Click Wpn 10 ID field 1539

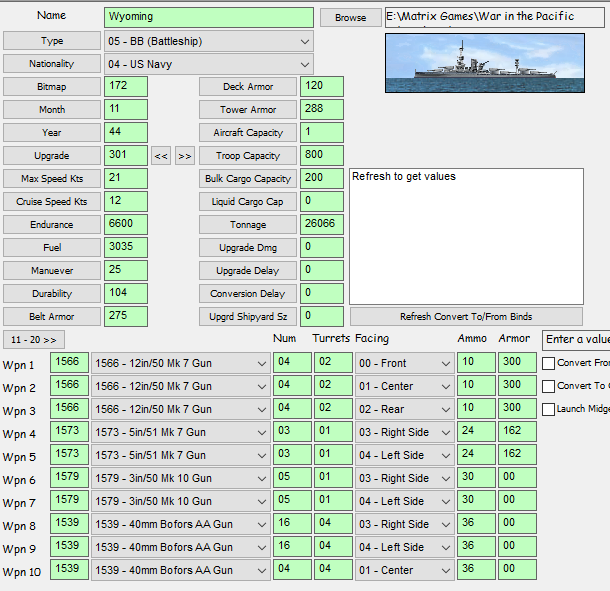pos(69,569)
